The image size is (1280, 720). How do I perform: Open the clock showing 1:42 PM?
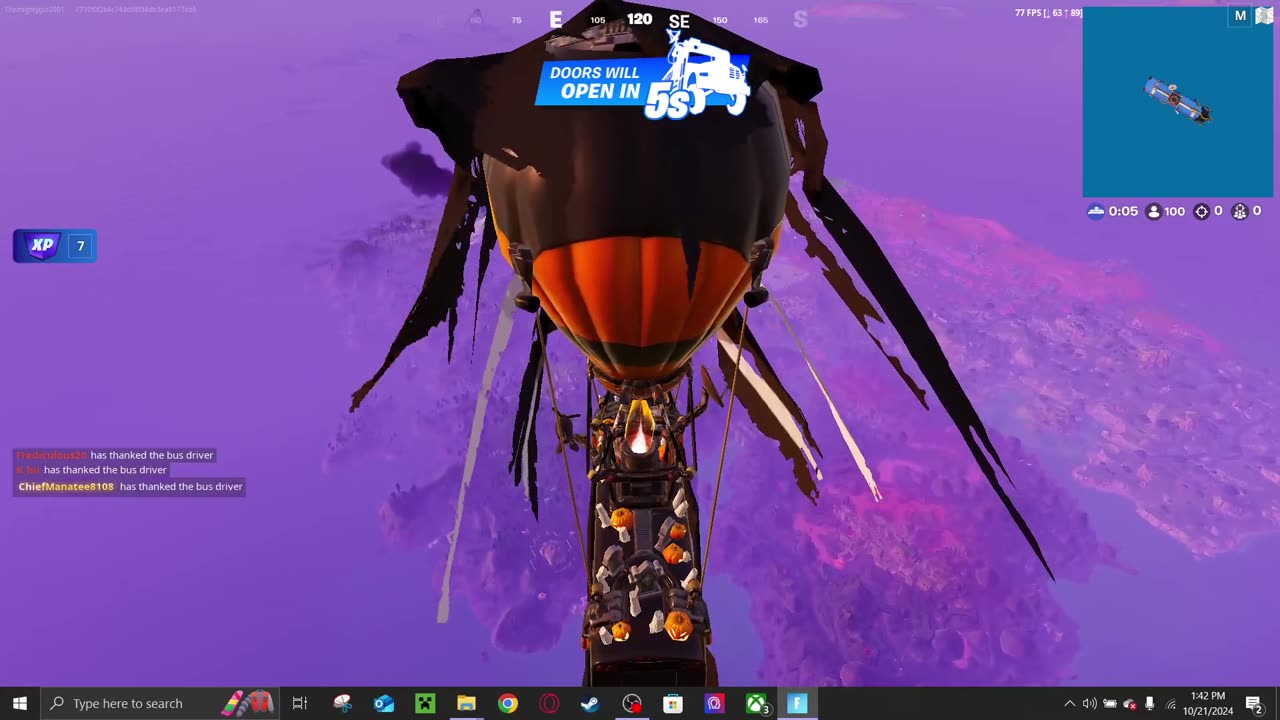point(1208,703)
